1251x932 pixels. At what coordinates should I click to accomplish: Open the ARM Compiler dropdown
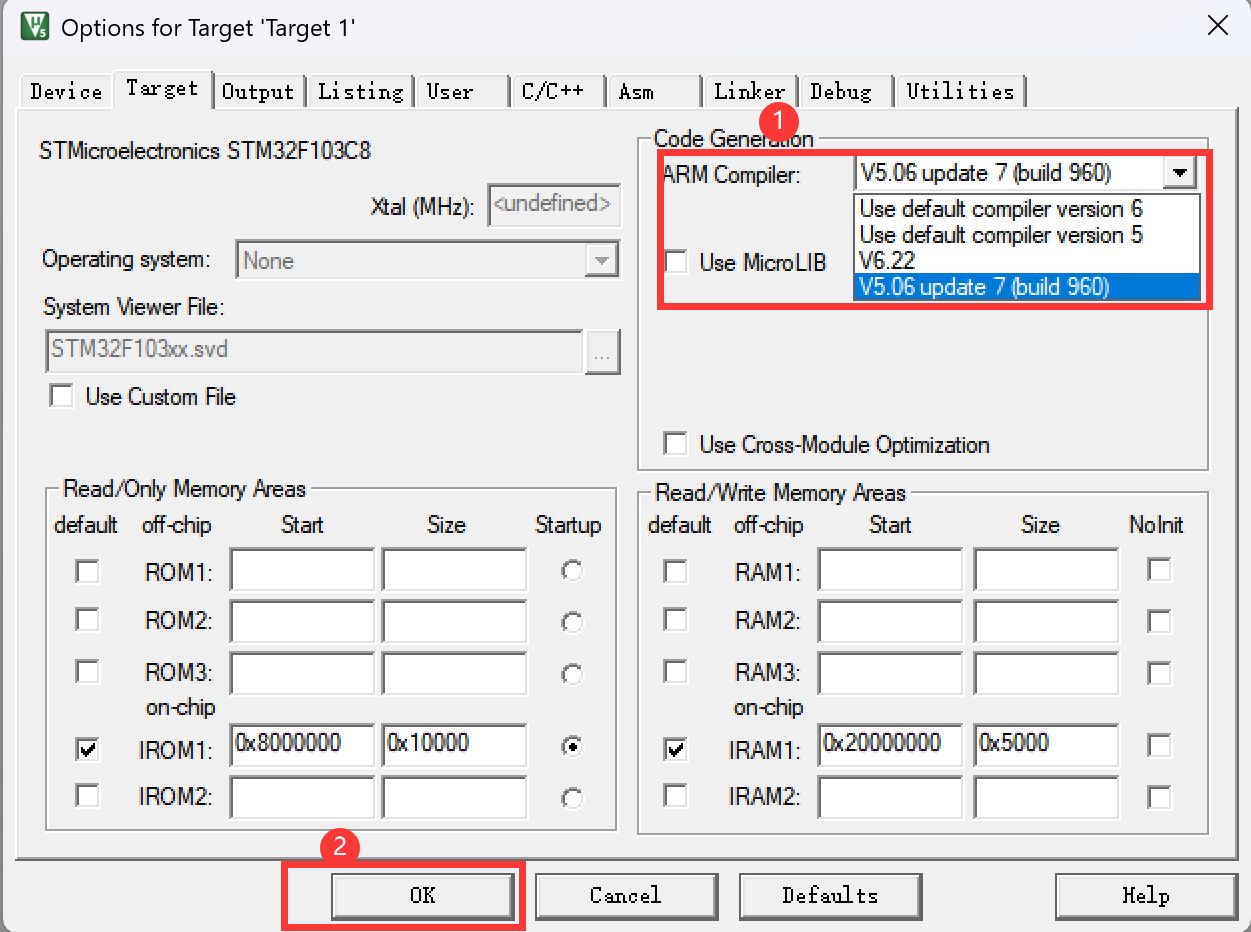tap(1180, 172)
